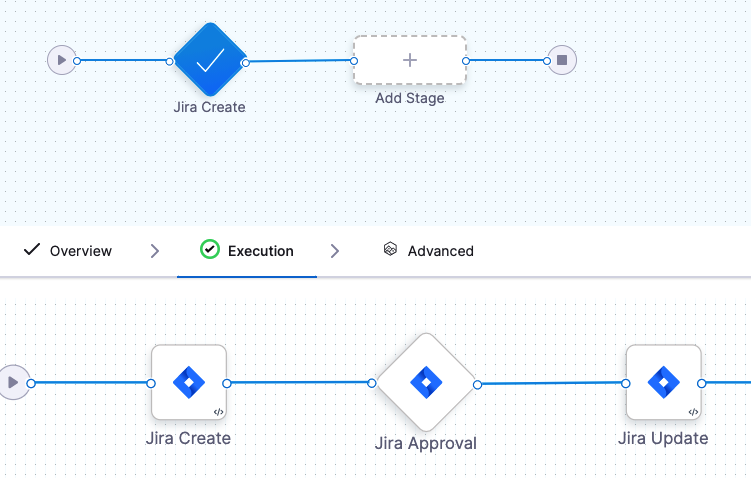Click the green check icon on Execution
Image resolution: width=751 pixels, height=478 pixels.
coord(209,250)
